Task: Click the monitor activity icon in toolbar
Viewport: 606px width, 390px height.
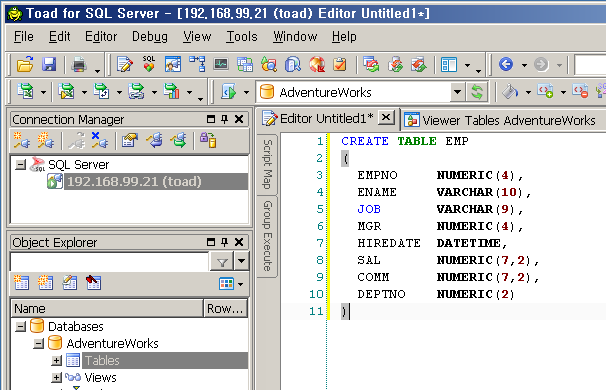Action: click(x=221, y=64)
